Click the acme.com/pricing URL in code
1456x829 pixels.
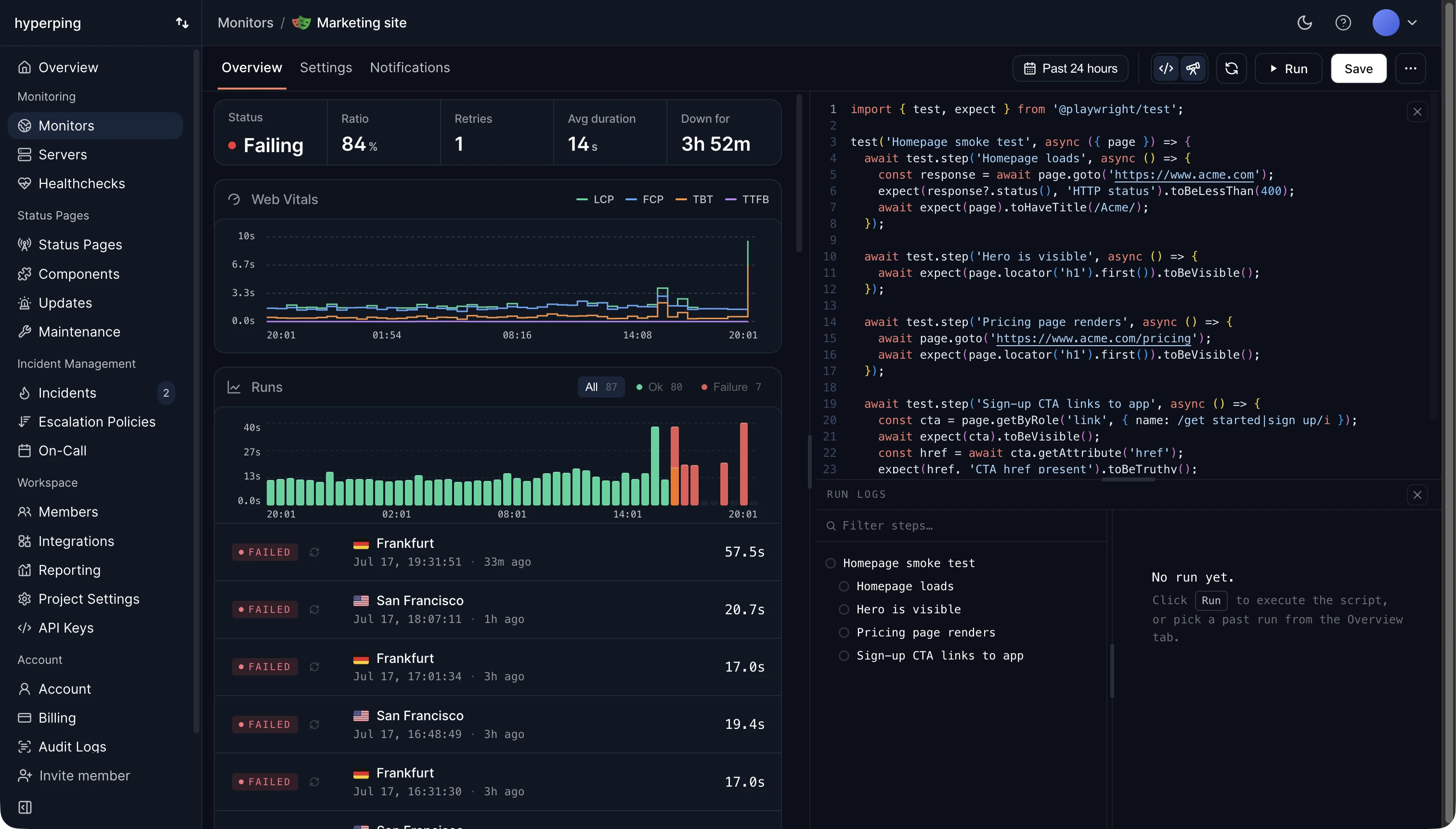click(1093, 338)
